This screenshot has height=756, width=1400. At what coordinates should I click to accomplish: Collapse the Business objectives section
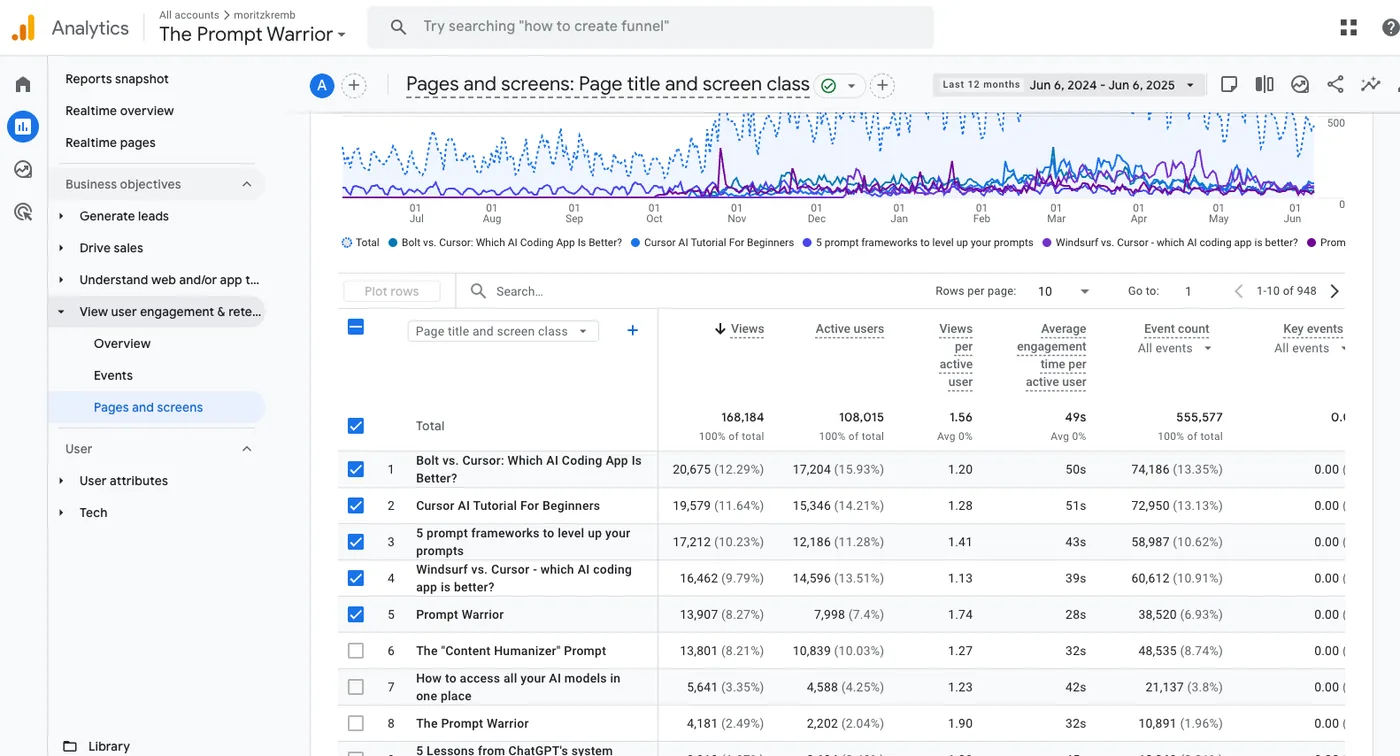(247, 184)
